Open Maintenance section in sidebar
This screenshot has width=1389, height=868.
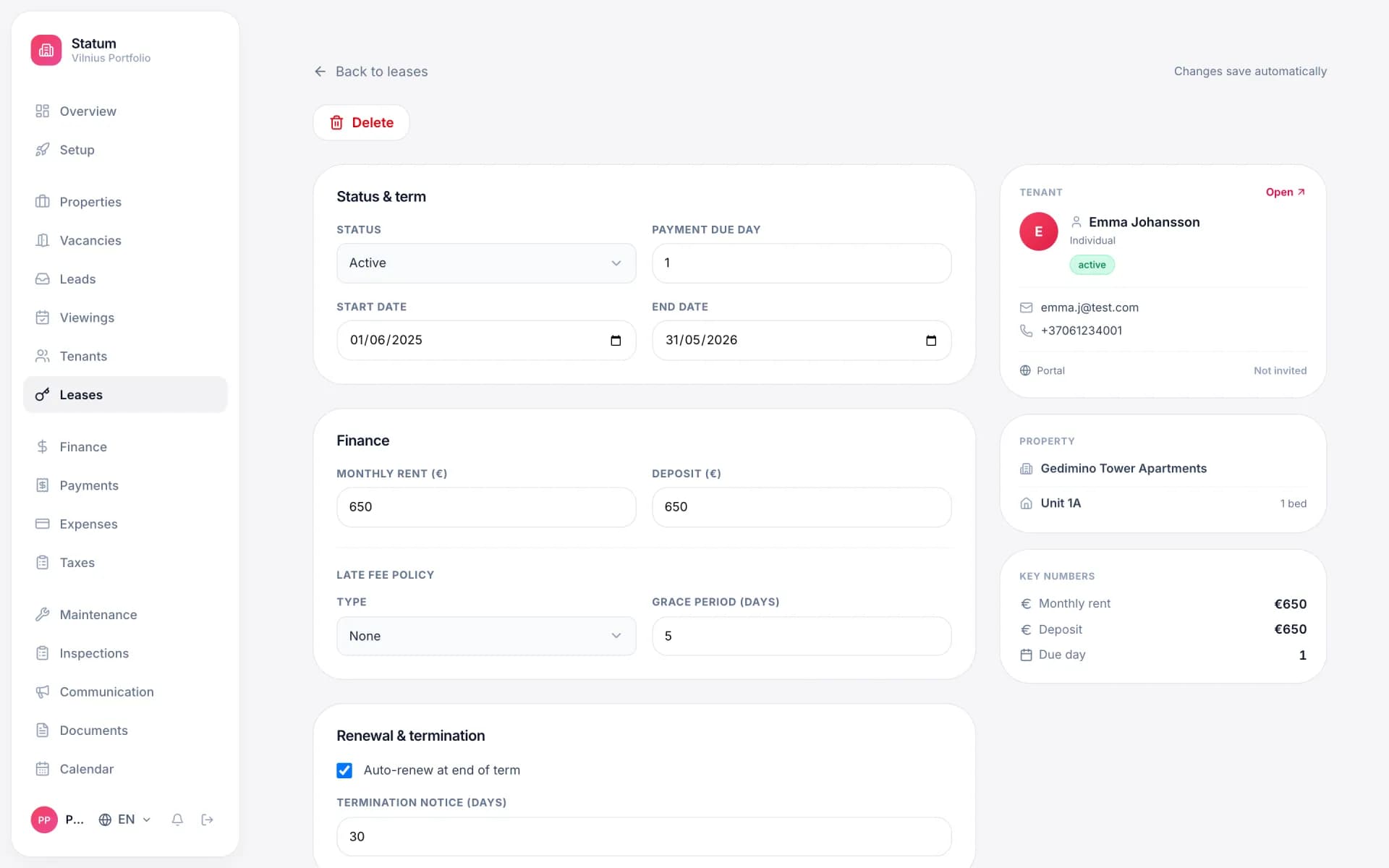tap(125, 615)
